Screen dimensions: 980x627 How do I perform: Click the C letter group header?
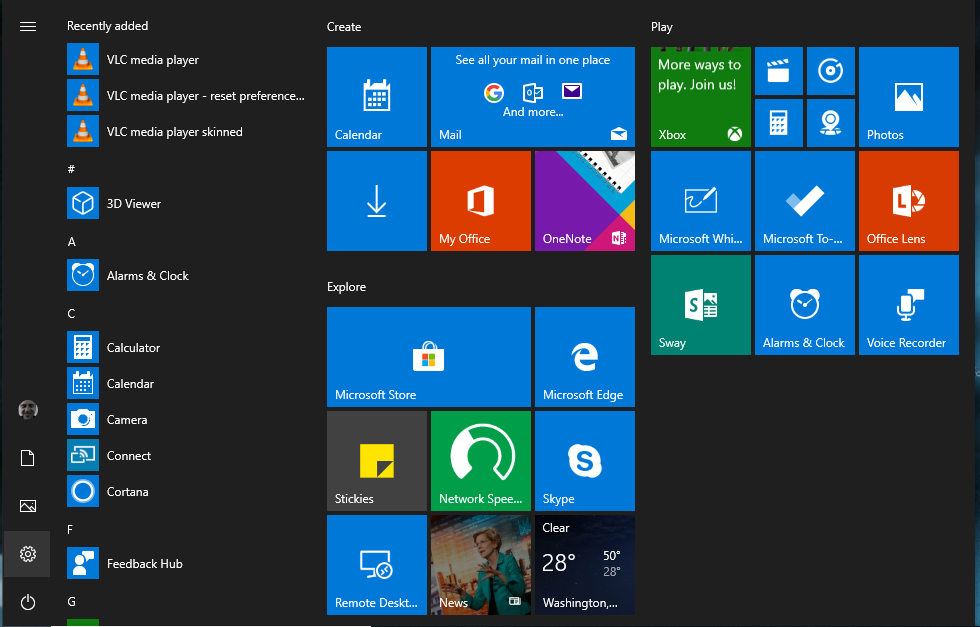click(71, 313)
